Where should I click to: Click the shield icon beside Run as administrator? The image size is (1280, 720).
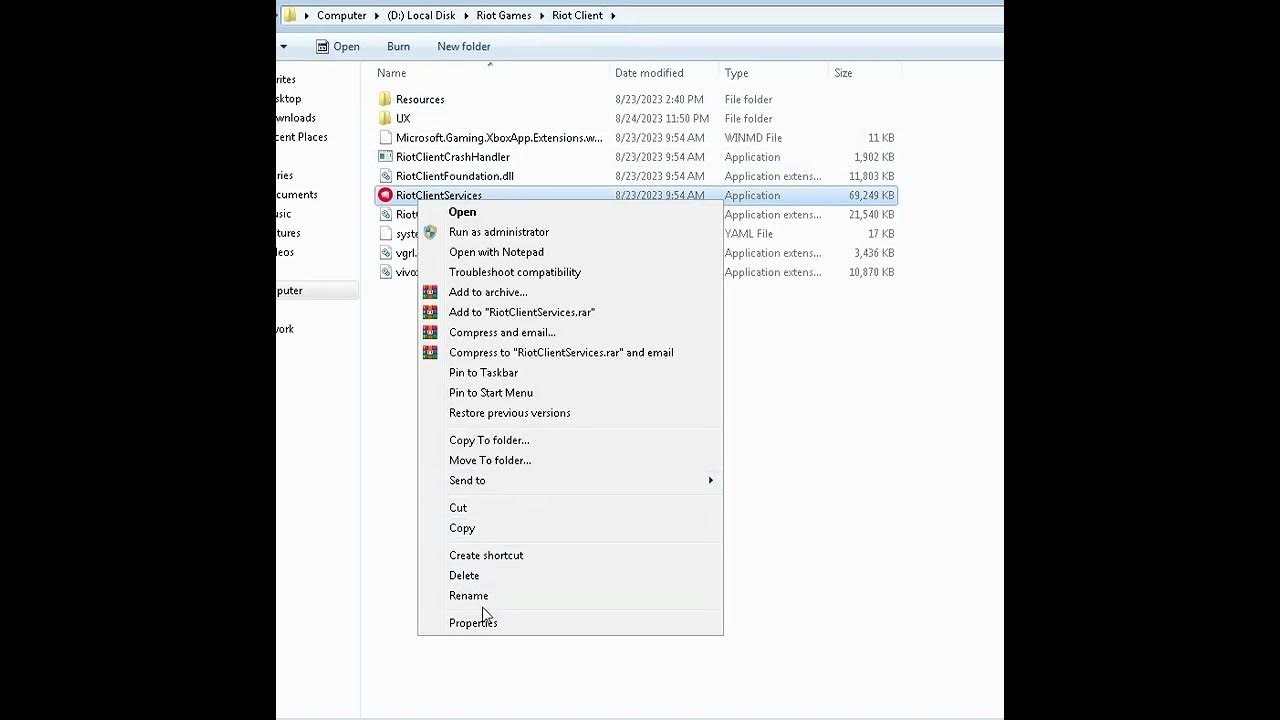[x=430, y=232]
